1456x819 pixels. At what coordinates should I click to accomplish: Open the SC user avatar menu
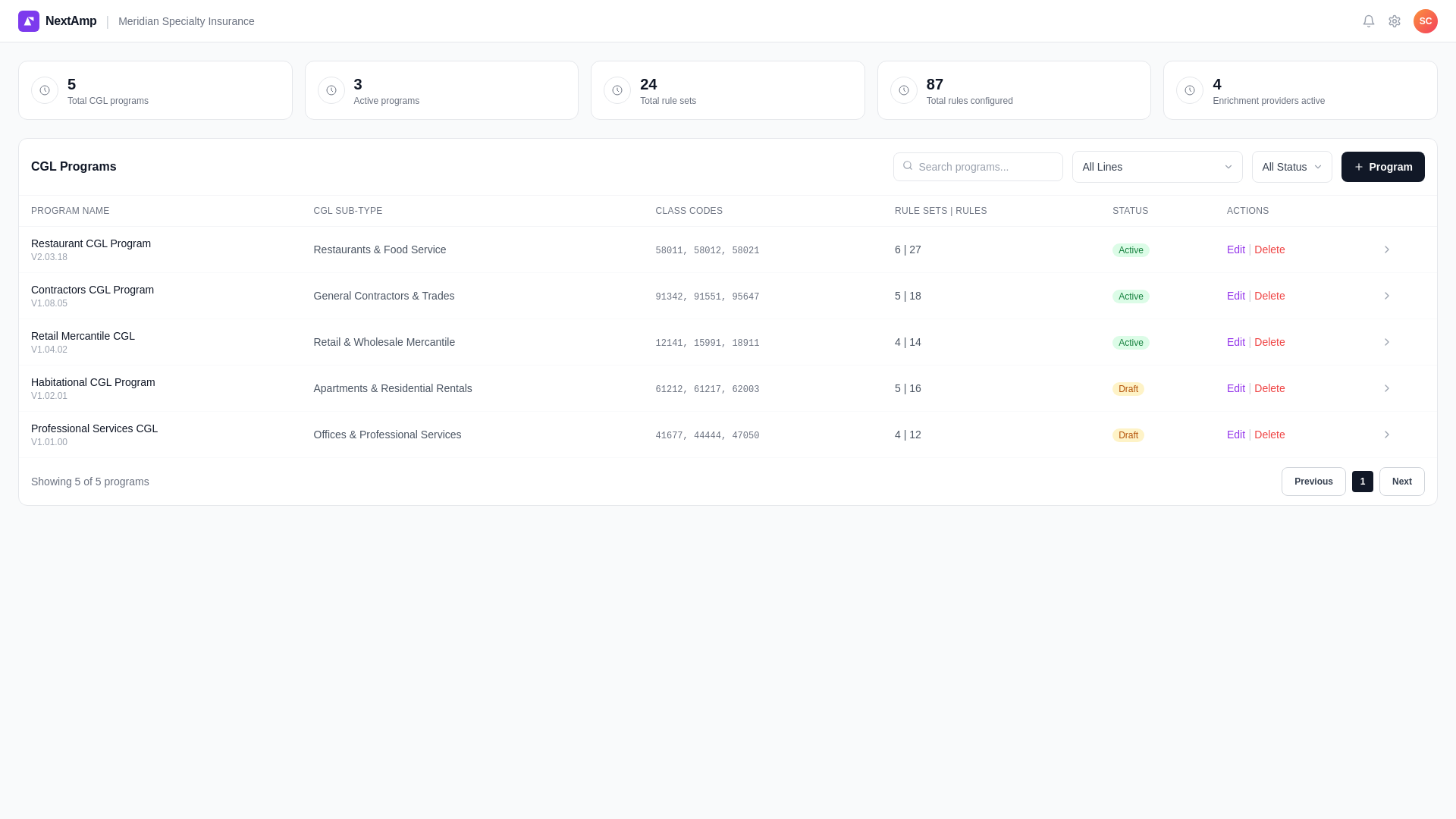(x=1426, y=21)
